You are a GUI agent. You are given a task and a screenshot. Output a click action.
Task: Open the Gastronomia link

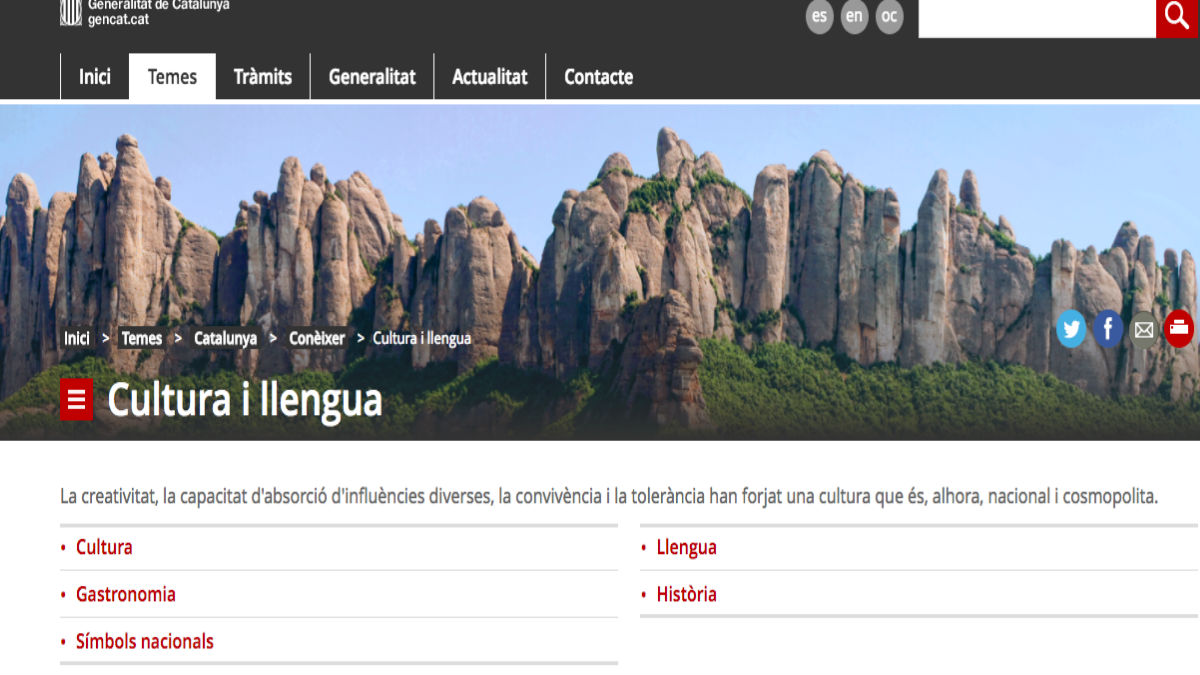(126, 594)
